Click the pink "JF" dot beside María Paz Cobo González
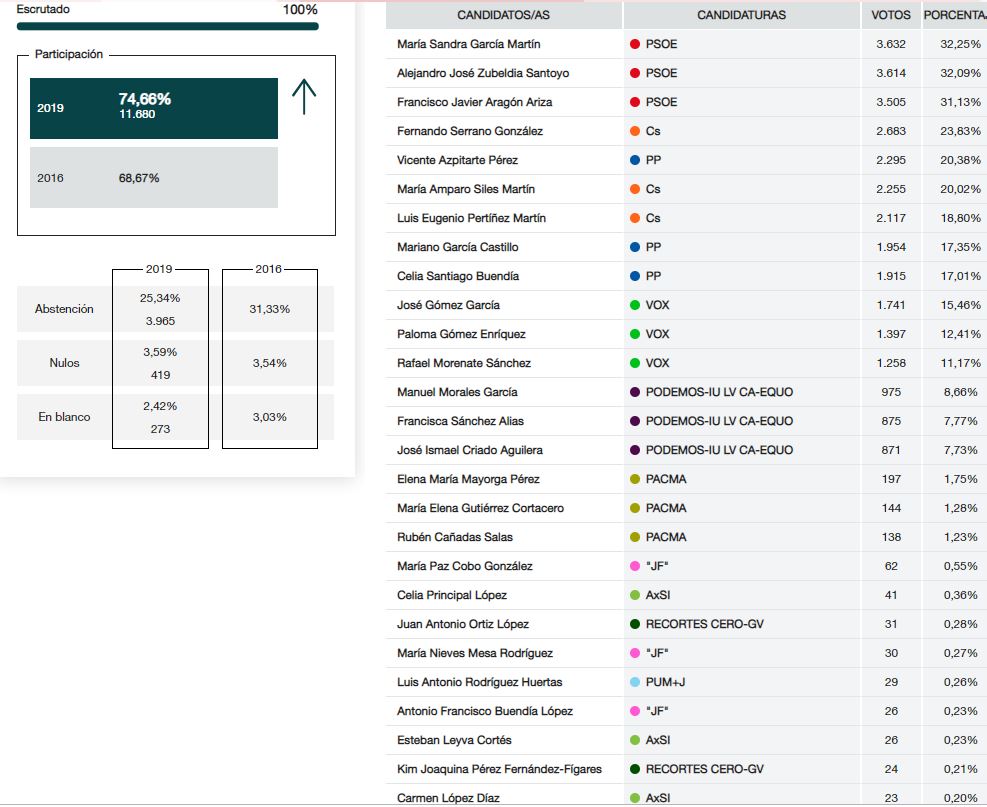The height and width of the screenshot is (807, 987). [635, 566]
